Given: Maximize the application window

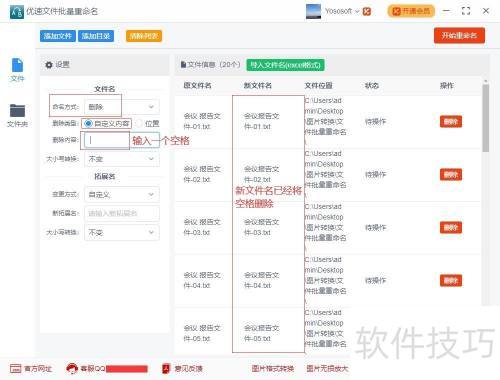Looking at the screenshot, I should (466, 11).
